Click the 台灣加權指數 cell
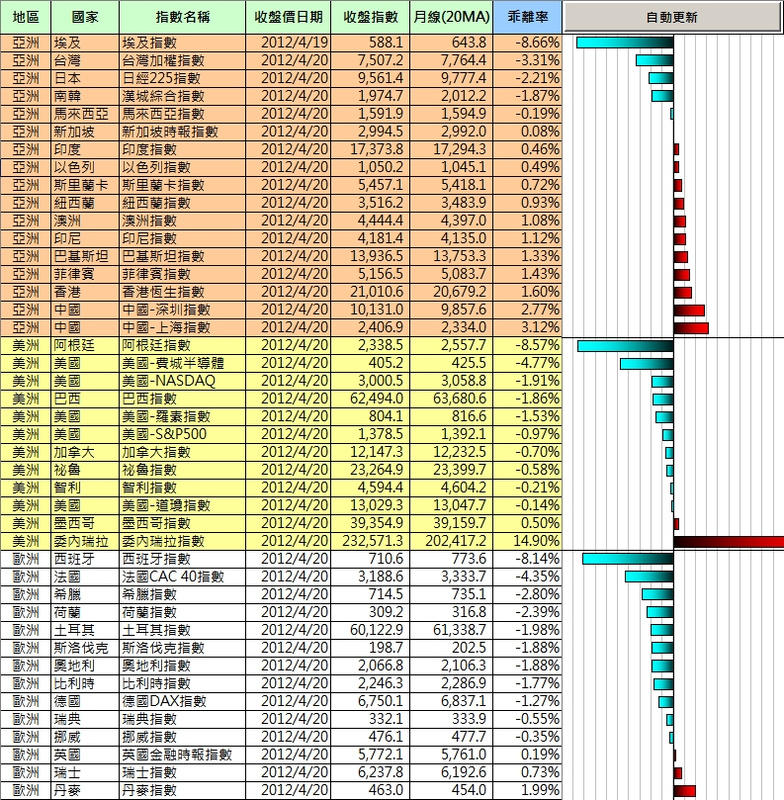 click(x=182, y=61)
